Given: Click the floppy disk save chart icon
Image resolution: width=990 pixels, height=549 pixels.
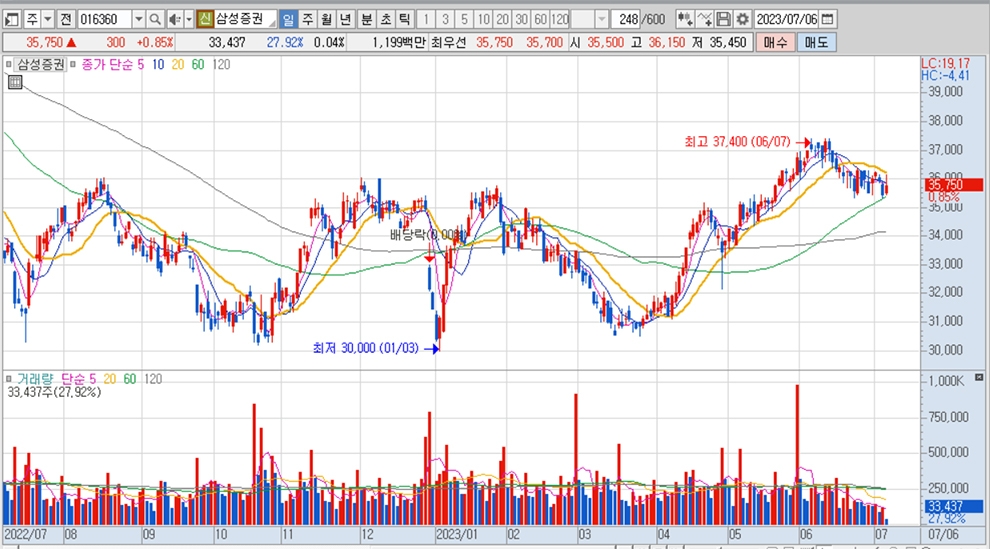Looking at the screenshot, I should point(724,19).
